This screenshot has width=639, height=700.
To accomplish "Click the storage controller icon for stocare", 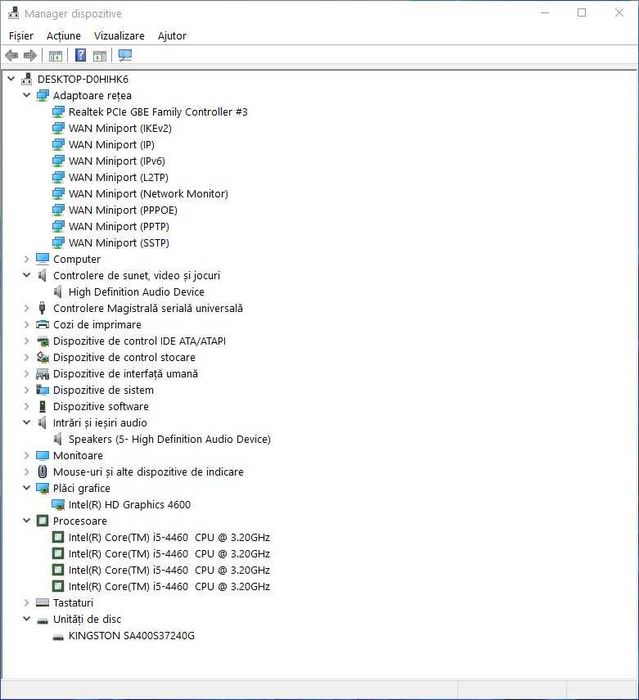I will point(42,357).
